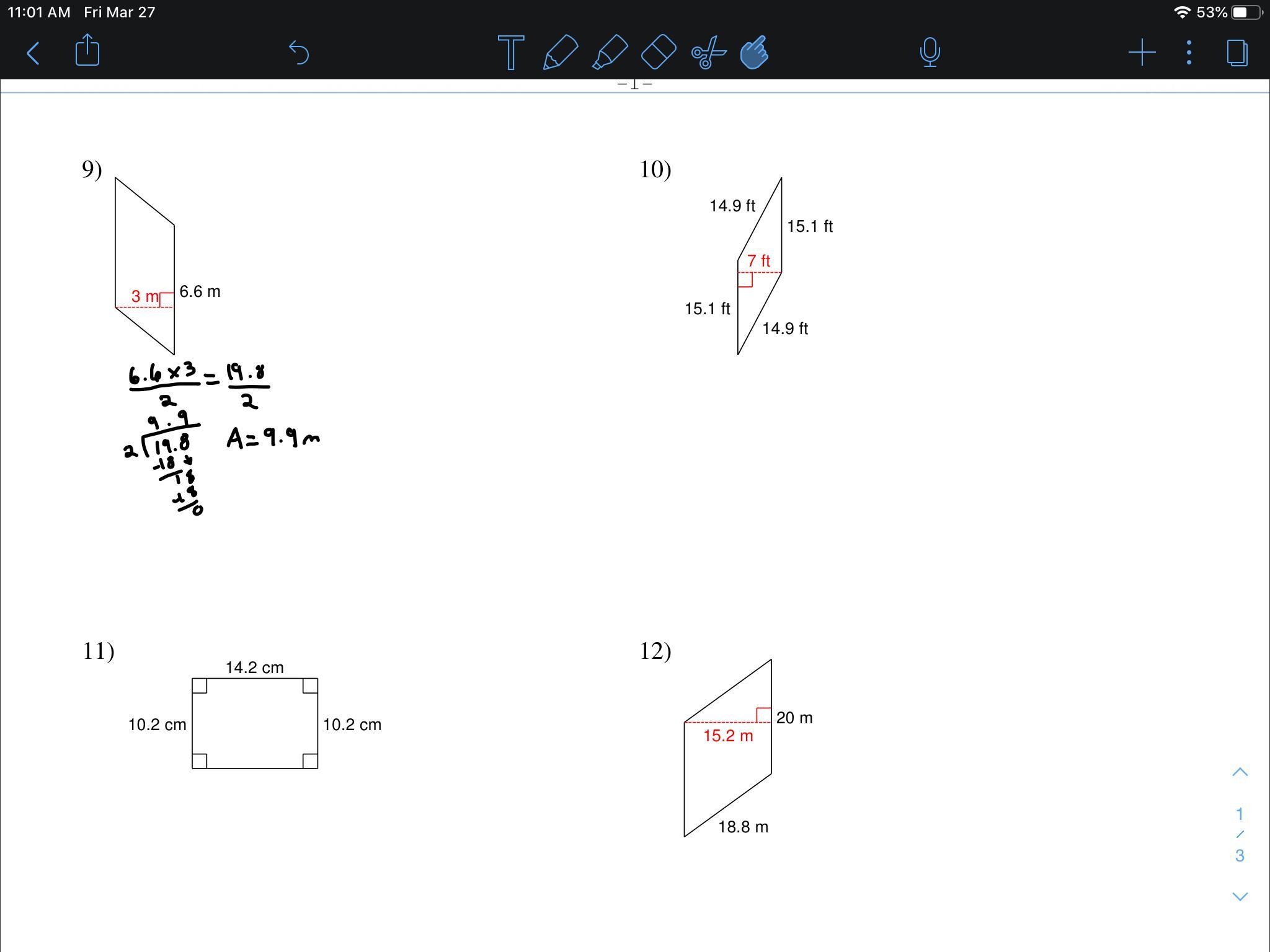Select the Eraser tool
This screenshot has width=1270, height=952.
658,52
